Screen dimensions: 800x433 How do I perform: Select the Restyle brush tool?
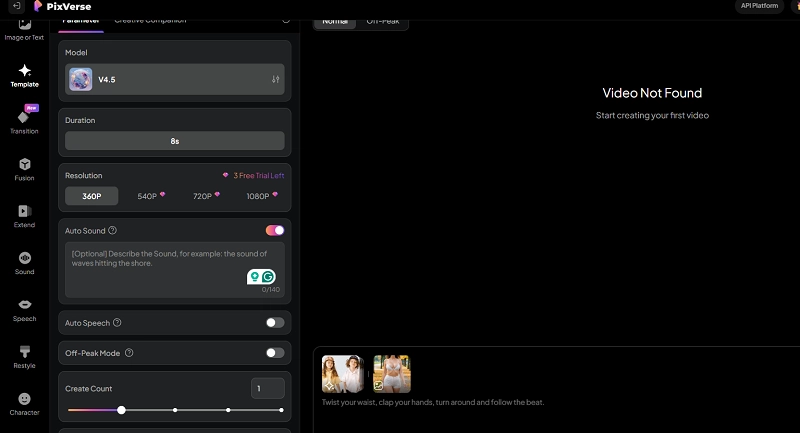(x=24, y=357)
